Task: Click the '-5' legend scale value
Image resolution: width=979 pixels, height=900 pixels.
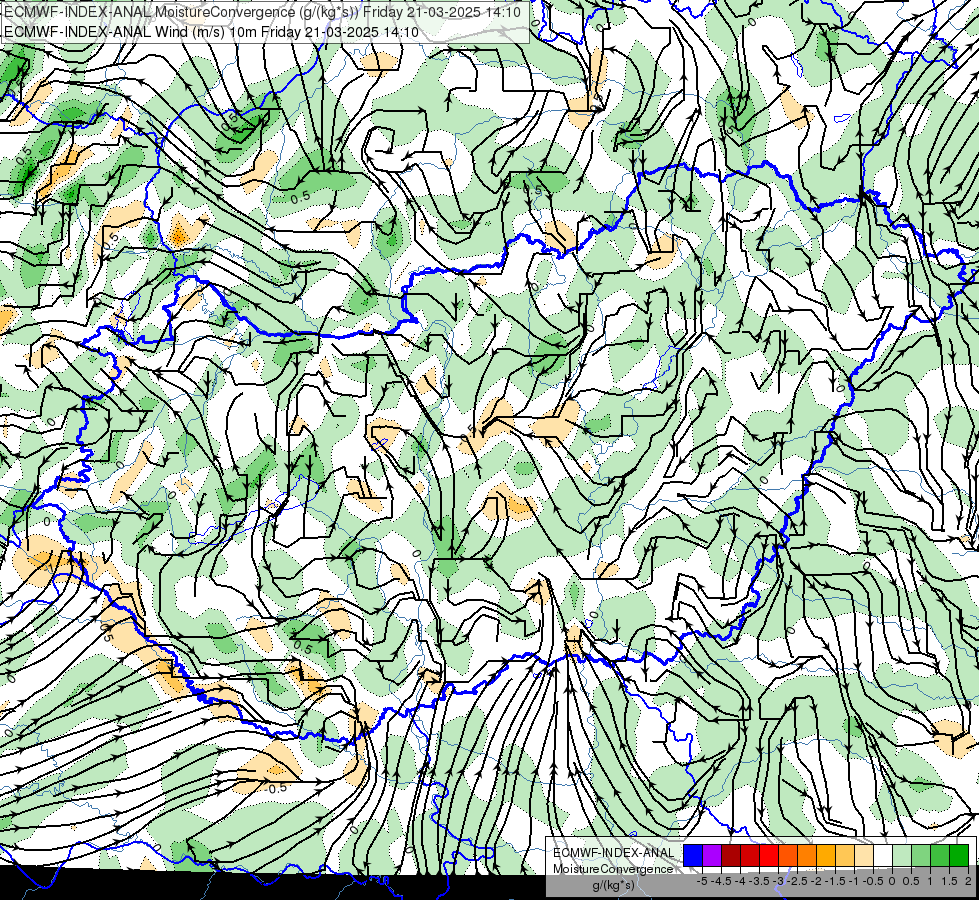Action: [702, 881]
